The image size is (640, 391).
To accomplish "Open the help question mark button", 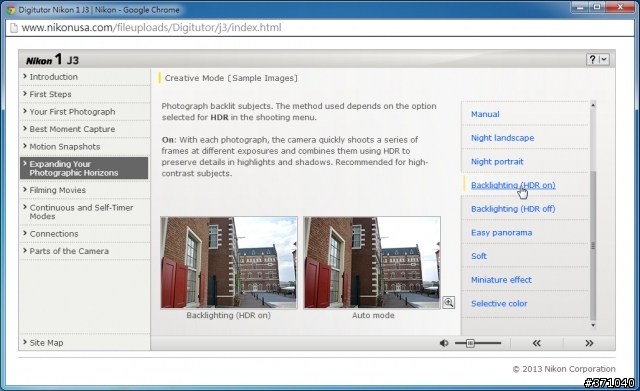I will 592,60.
